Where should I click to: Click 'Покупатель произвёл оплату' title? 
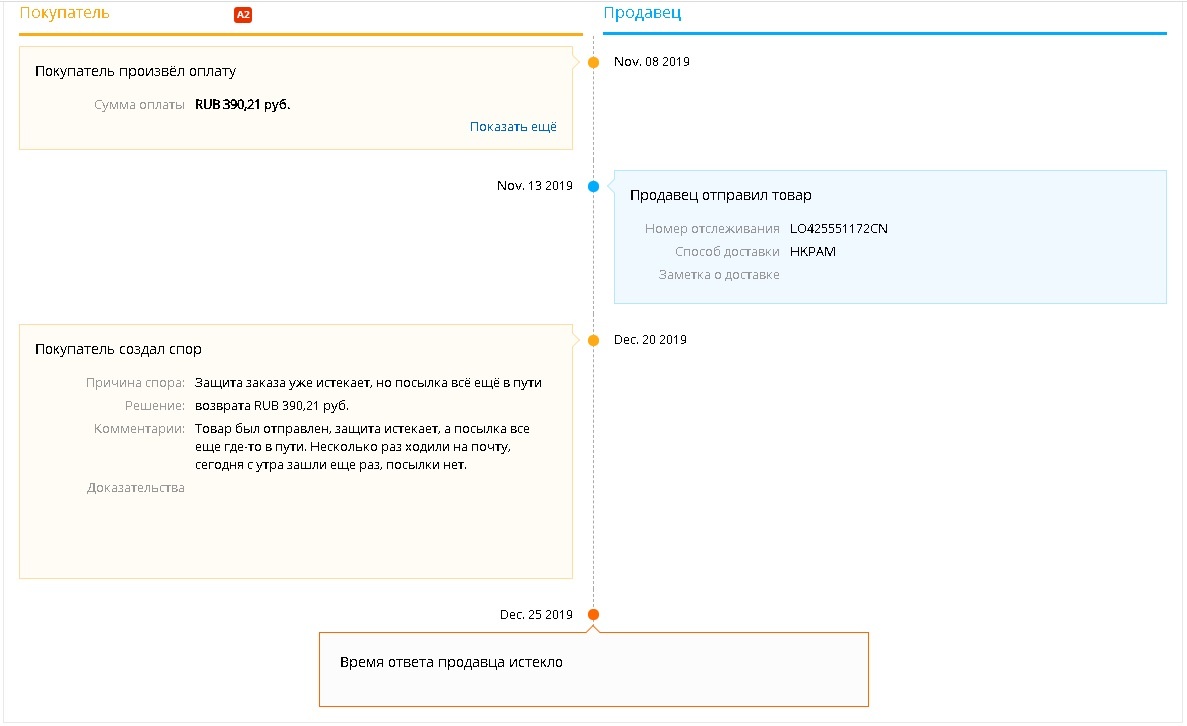point(136,71)
